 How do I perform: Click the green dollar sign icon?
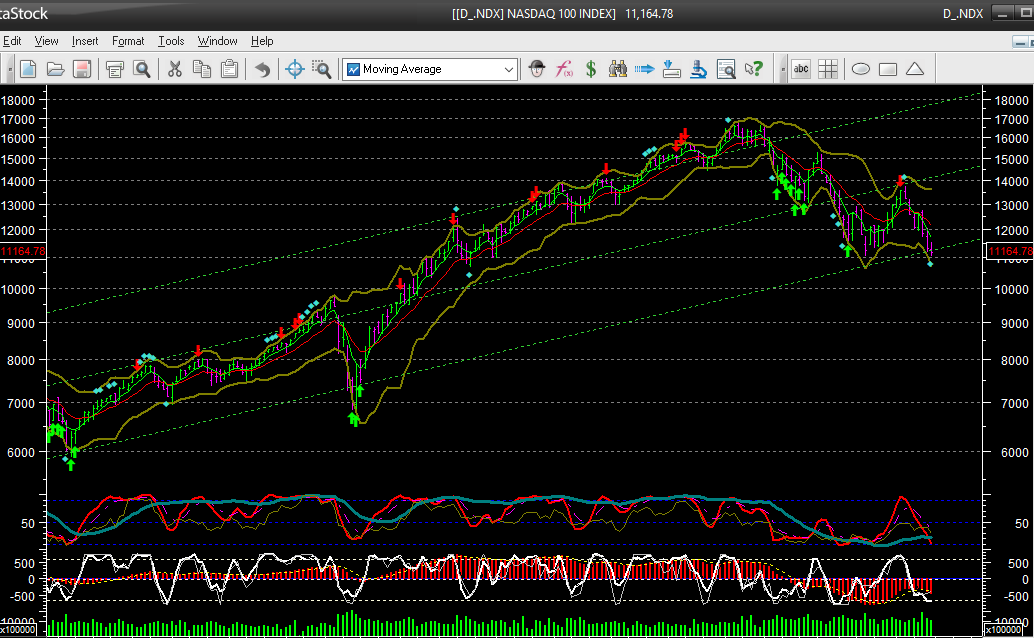[x=591, y=69]
